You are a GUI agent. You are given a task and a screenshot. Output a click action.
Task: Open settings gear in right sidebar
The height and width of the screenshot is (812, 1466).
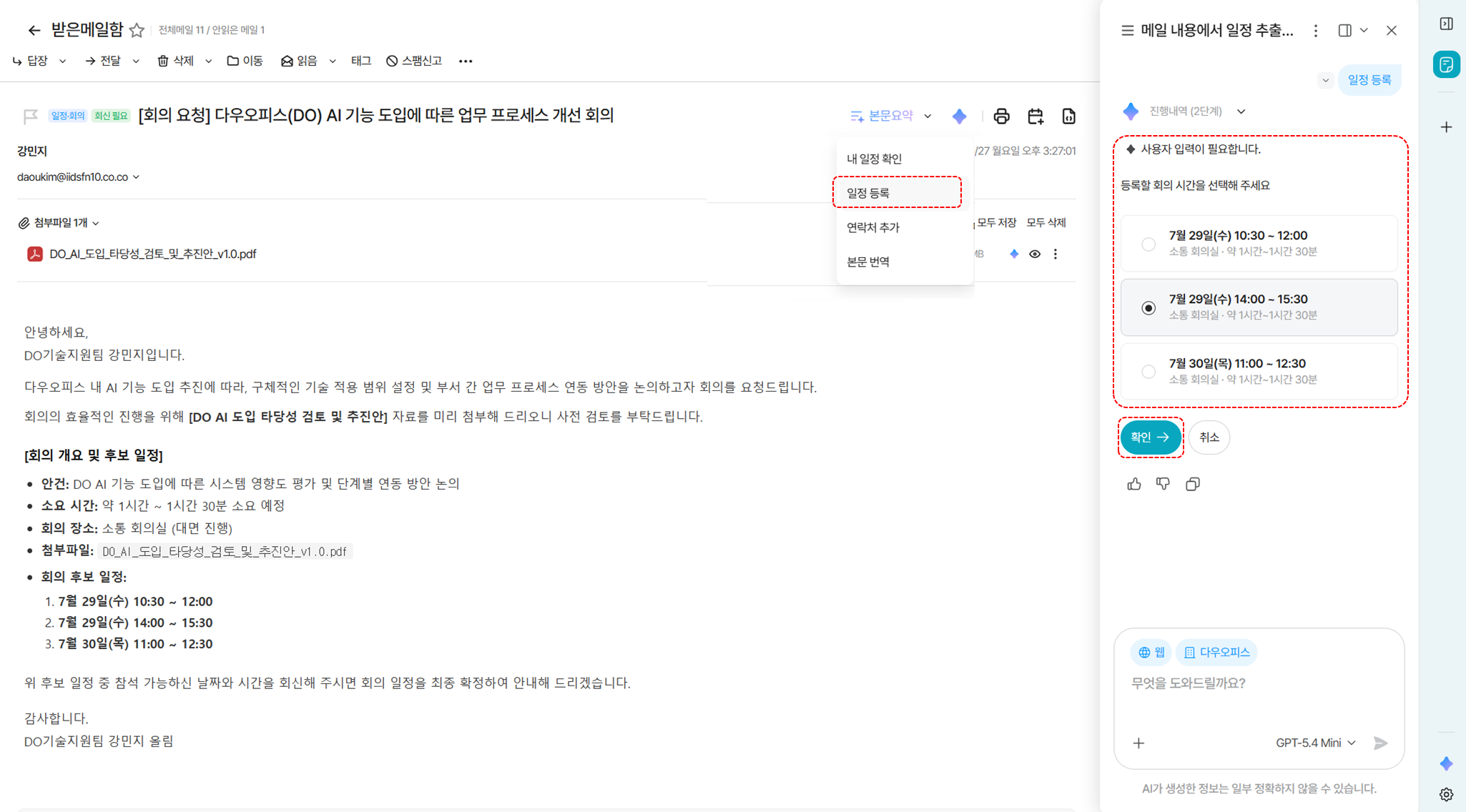tap(1446, 795)
